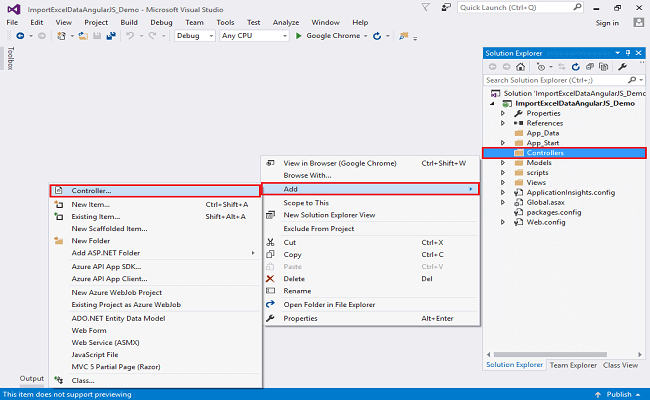The image size is (650, 400).
Task: Open the File menu
Action: coord(12,22)
